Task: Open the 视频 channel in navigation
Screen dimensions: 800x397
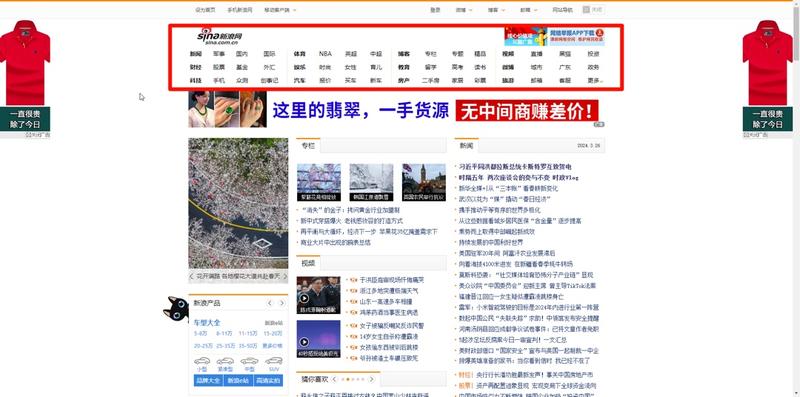Action: [x=508, y=54]
